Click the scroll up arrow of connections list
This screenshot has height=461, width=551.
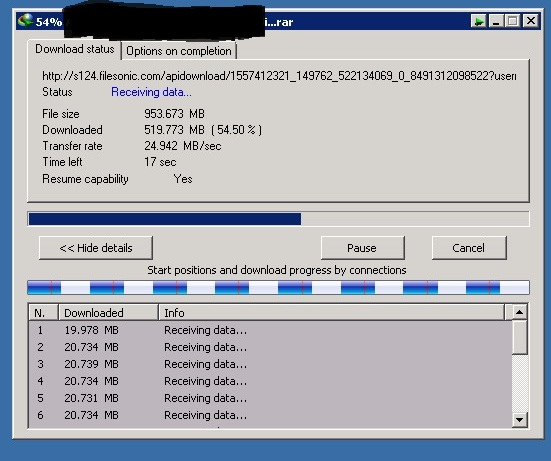pos(519,312)
